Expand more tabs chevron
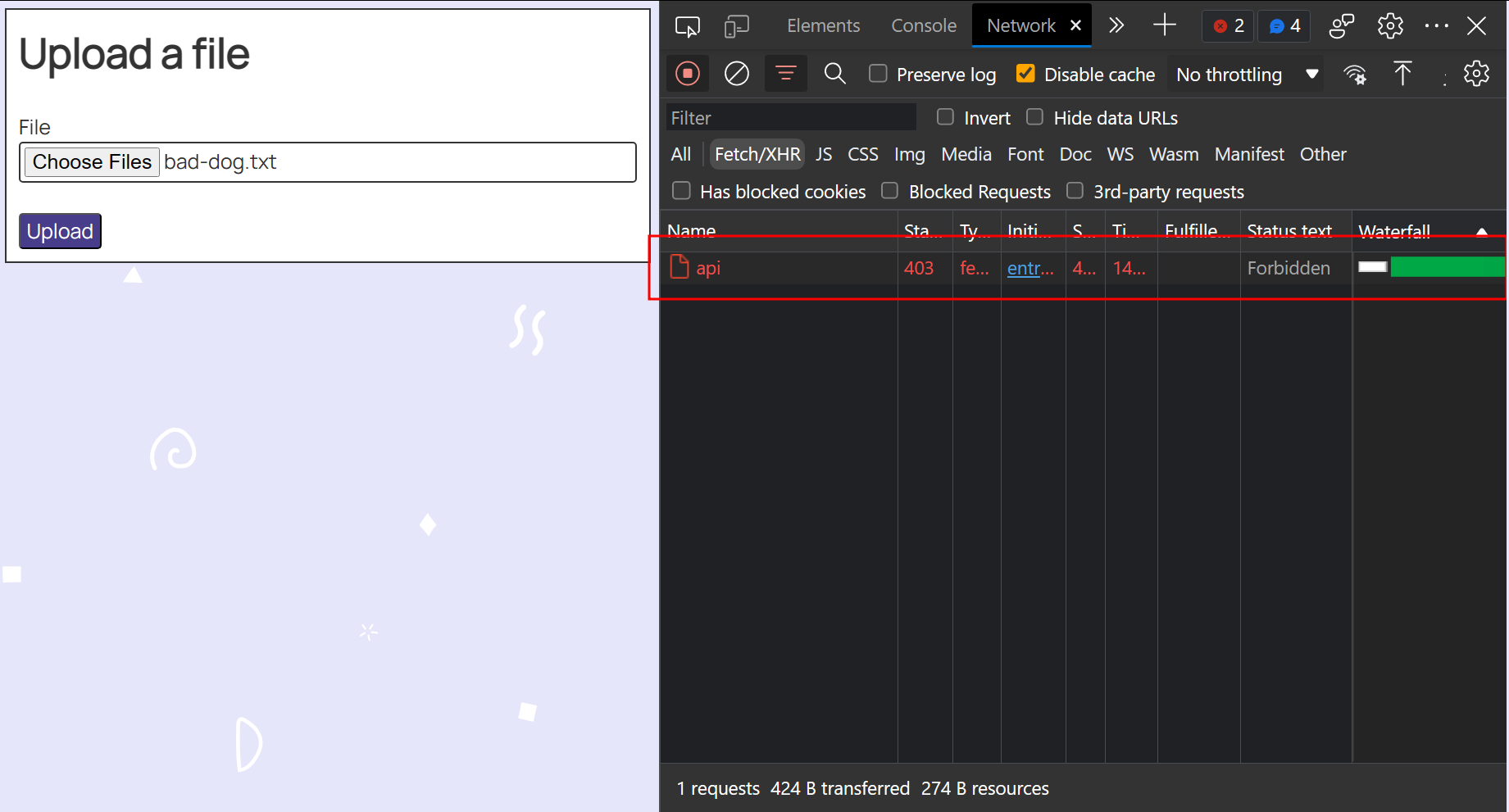Screen dimensions: 1509x812 [1116, 26]
